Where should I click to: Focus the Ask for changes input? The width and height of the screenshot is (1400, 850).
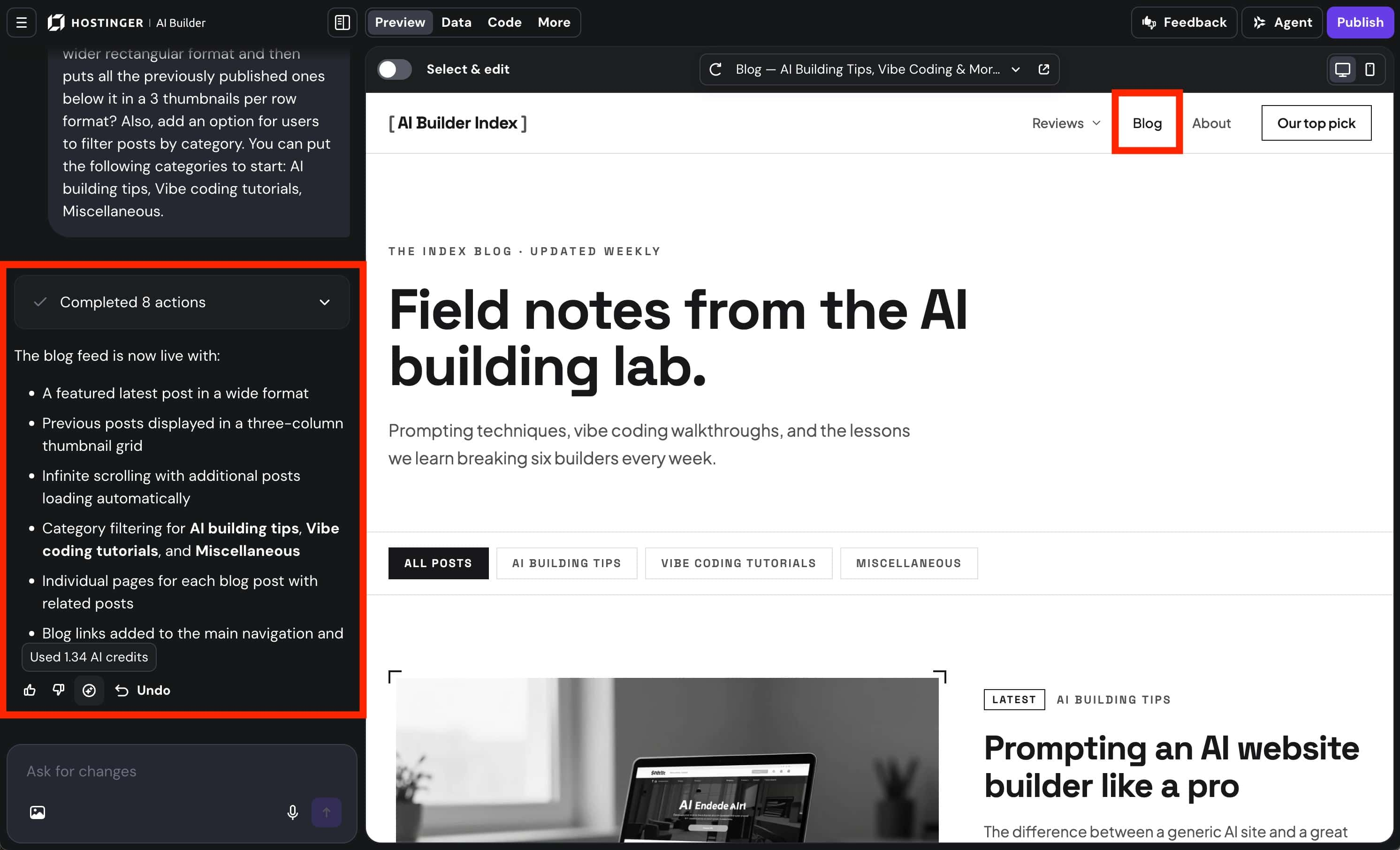coord(182,771)
